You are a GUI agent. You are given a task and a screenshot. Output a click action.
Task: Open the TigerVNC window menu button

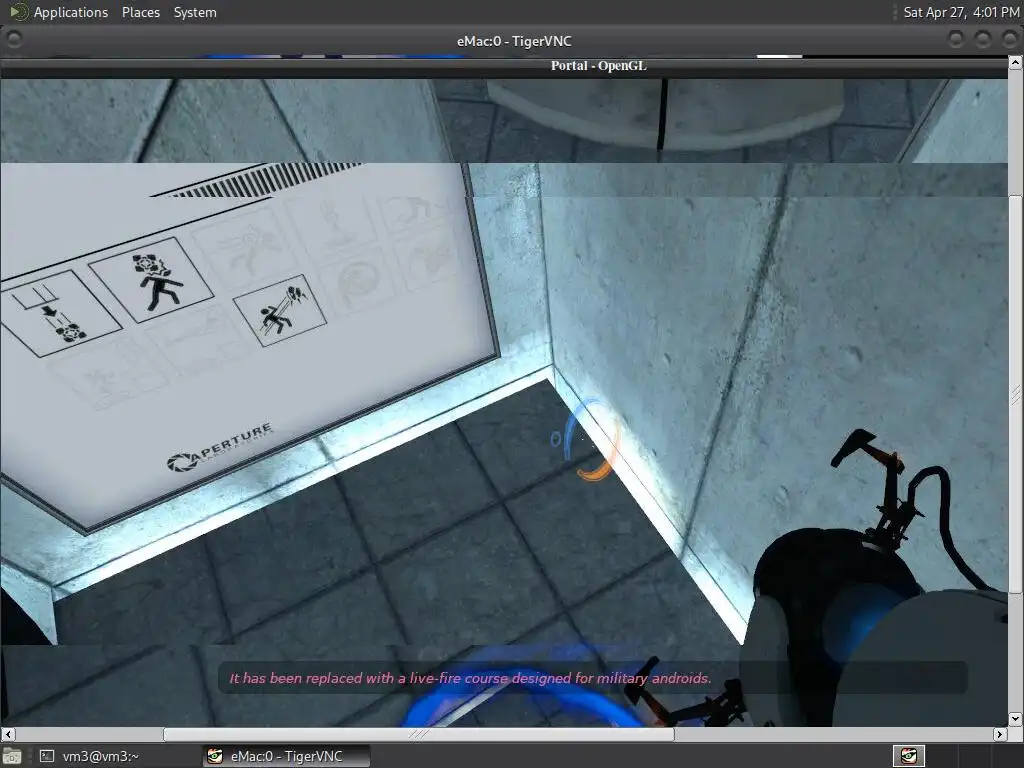pyautogui.click(x=13, y=39)
